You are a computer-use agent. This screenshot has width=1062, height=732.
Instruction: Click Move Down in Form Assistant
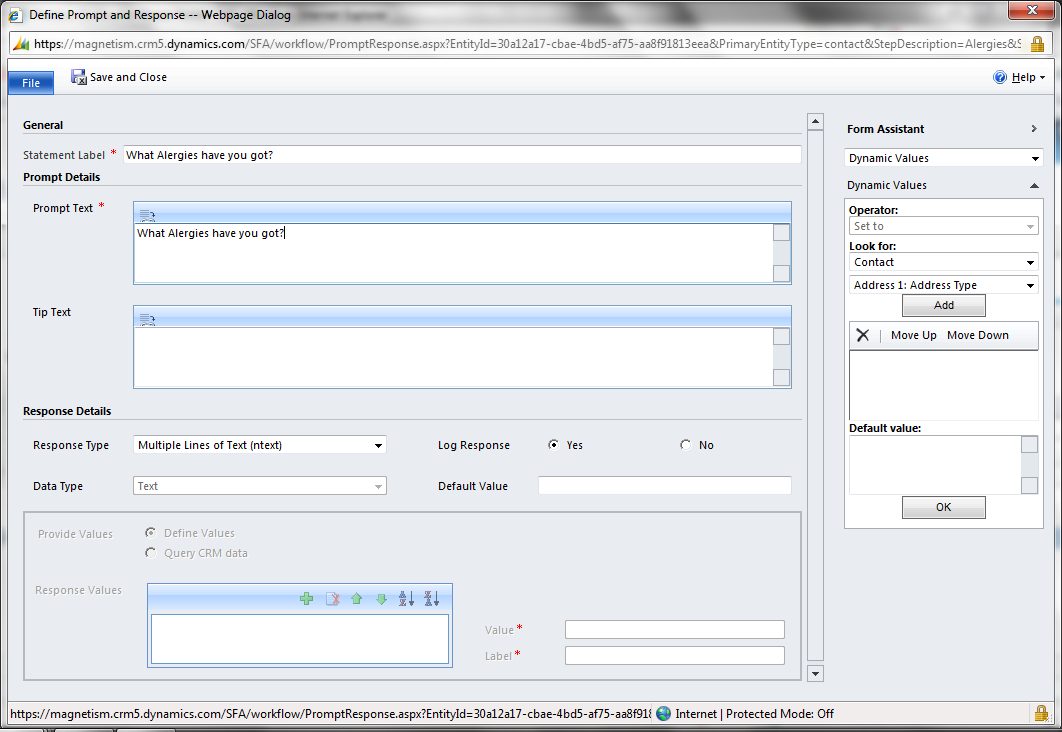tap(977, 335)
